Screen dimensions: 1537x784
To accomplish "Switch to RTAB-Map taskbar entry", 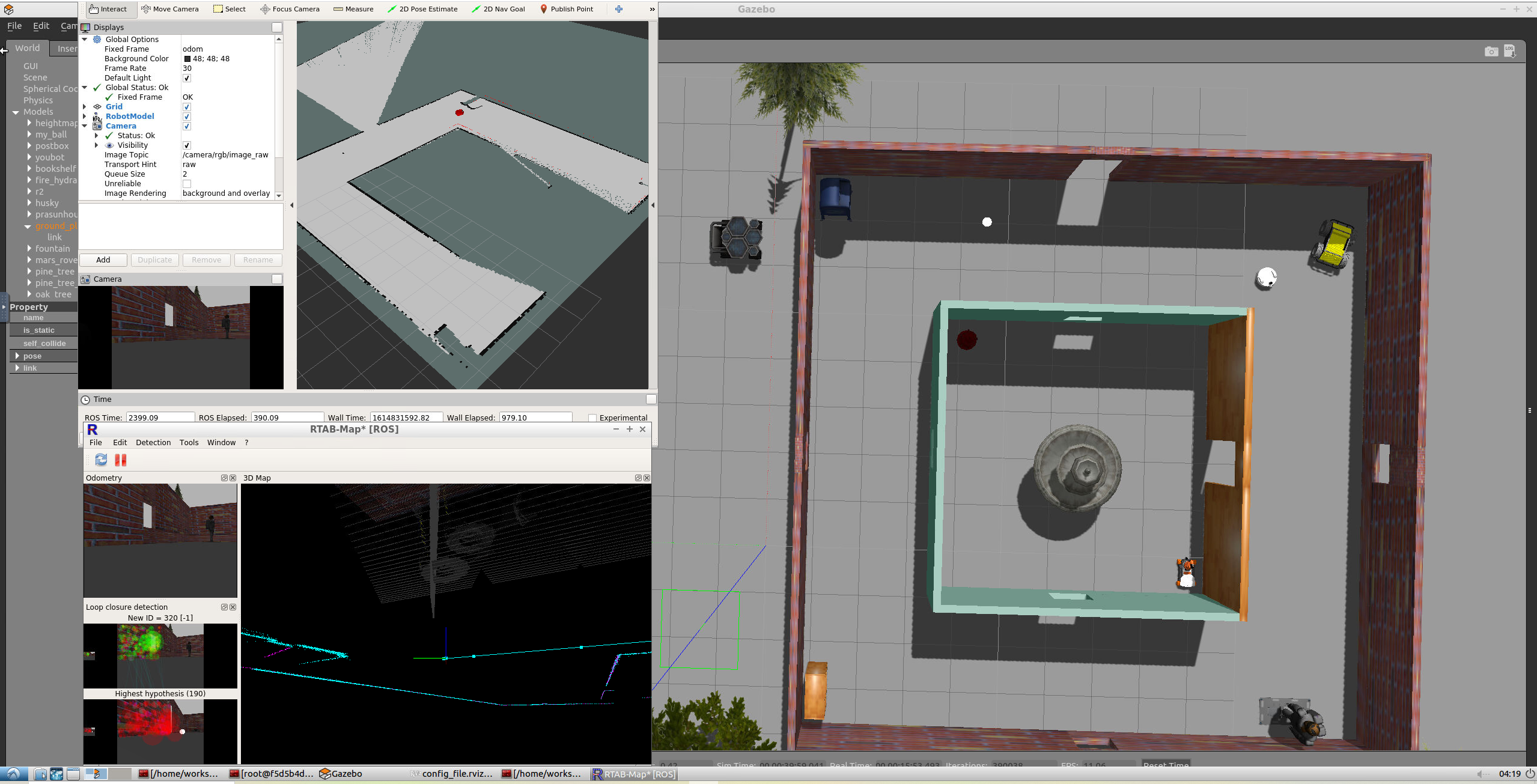I will pyautogui.click(x=634, y=774).
